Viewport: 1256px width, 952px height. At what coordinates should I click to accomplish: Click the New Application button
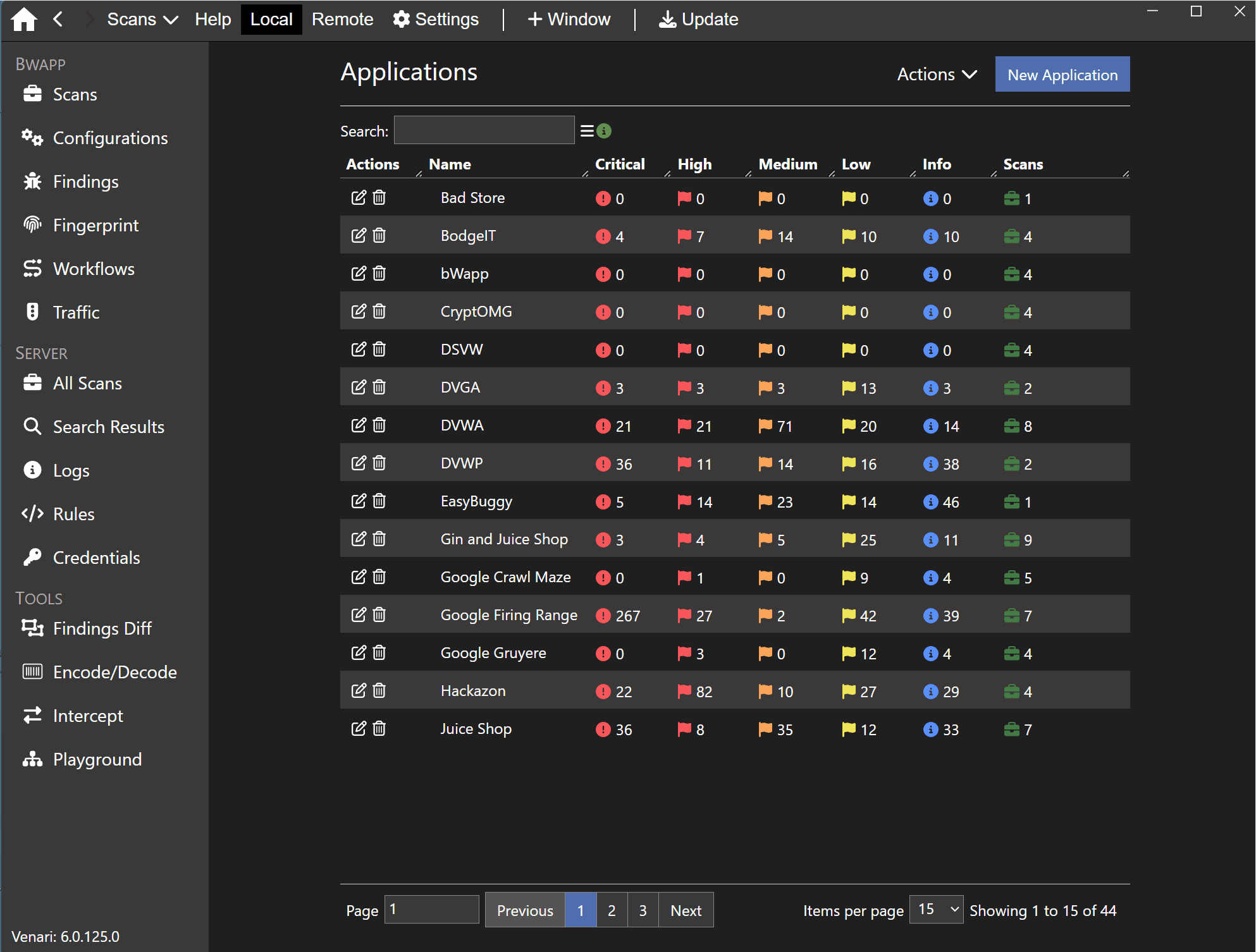tap(1062, 75)
